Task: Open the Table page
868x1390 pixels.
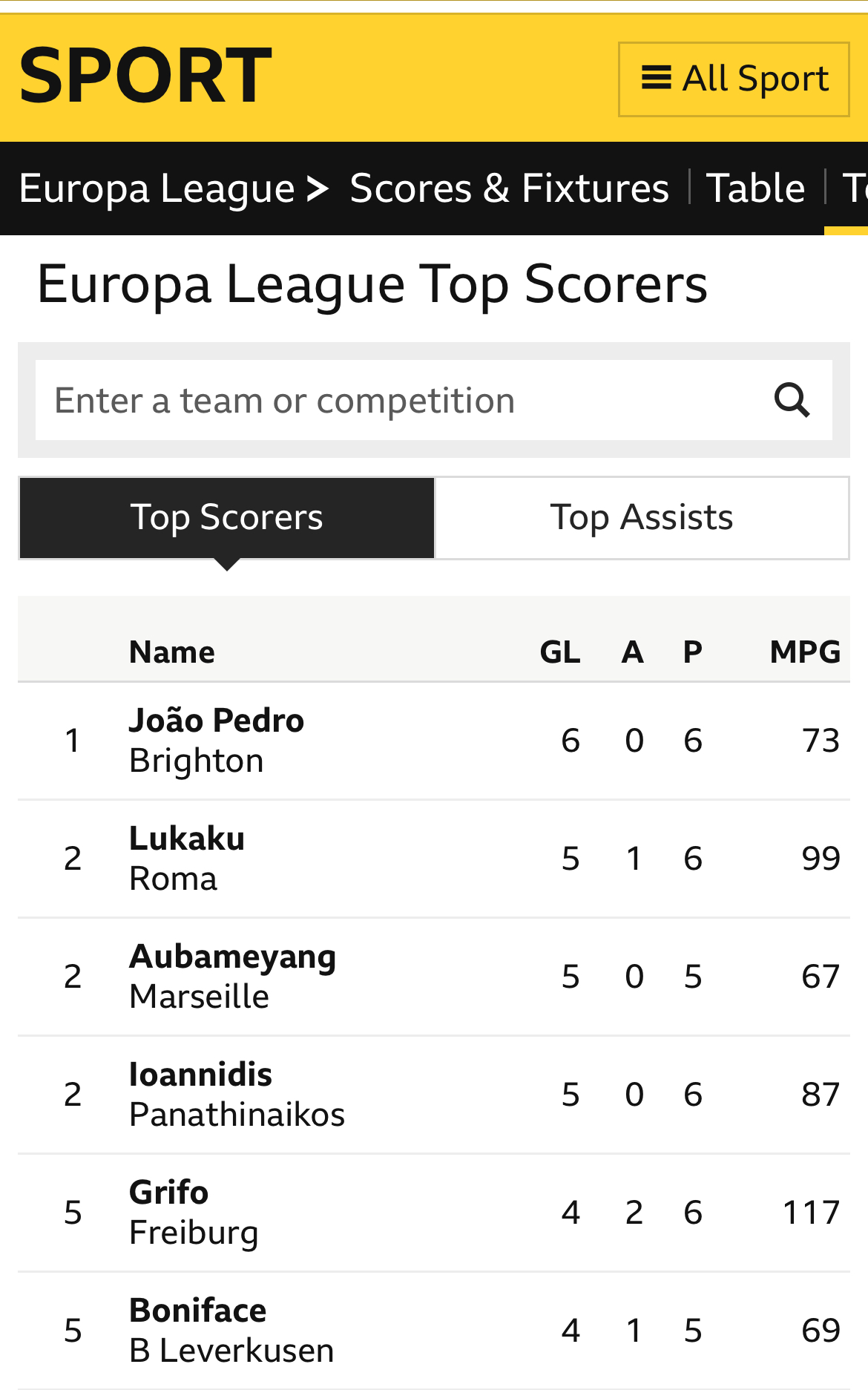Action: (755, 188)
